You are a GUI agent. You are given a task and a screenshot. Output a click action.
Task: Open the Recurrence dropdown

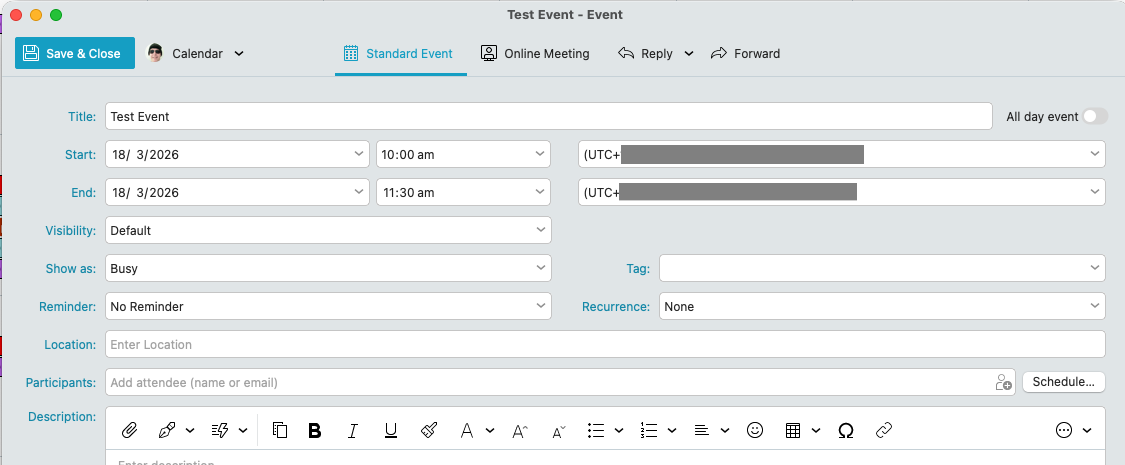point(881,307)
